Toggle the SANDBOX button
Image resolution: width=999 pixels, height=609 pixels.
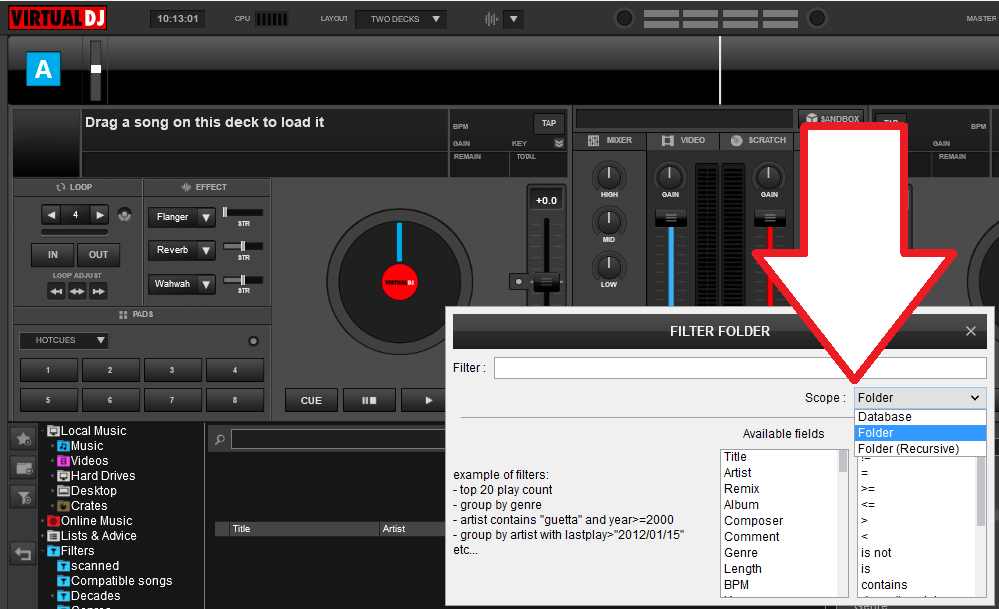click(832, 118)
